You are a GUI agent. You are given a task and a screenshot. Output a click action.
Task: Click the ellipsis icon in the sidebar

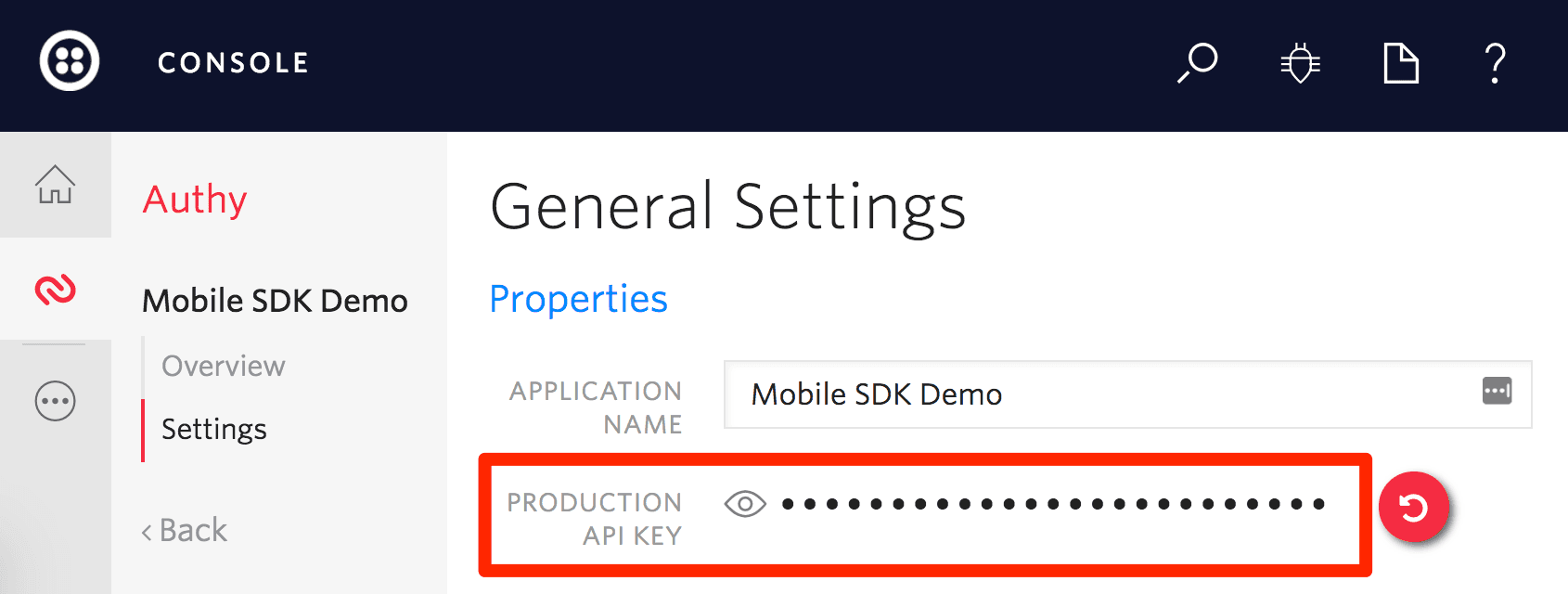(56, 401)
